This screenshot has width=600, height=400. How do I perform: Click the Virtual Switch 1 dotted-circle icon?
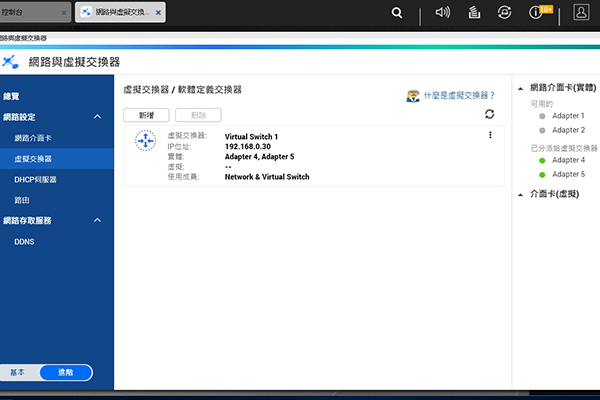145,140
